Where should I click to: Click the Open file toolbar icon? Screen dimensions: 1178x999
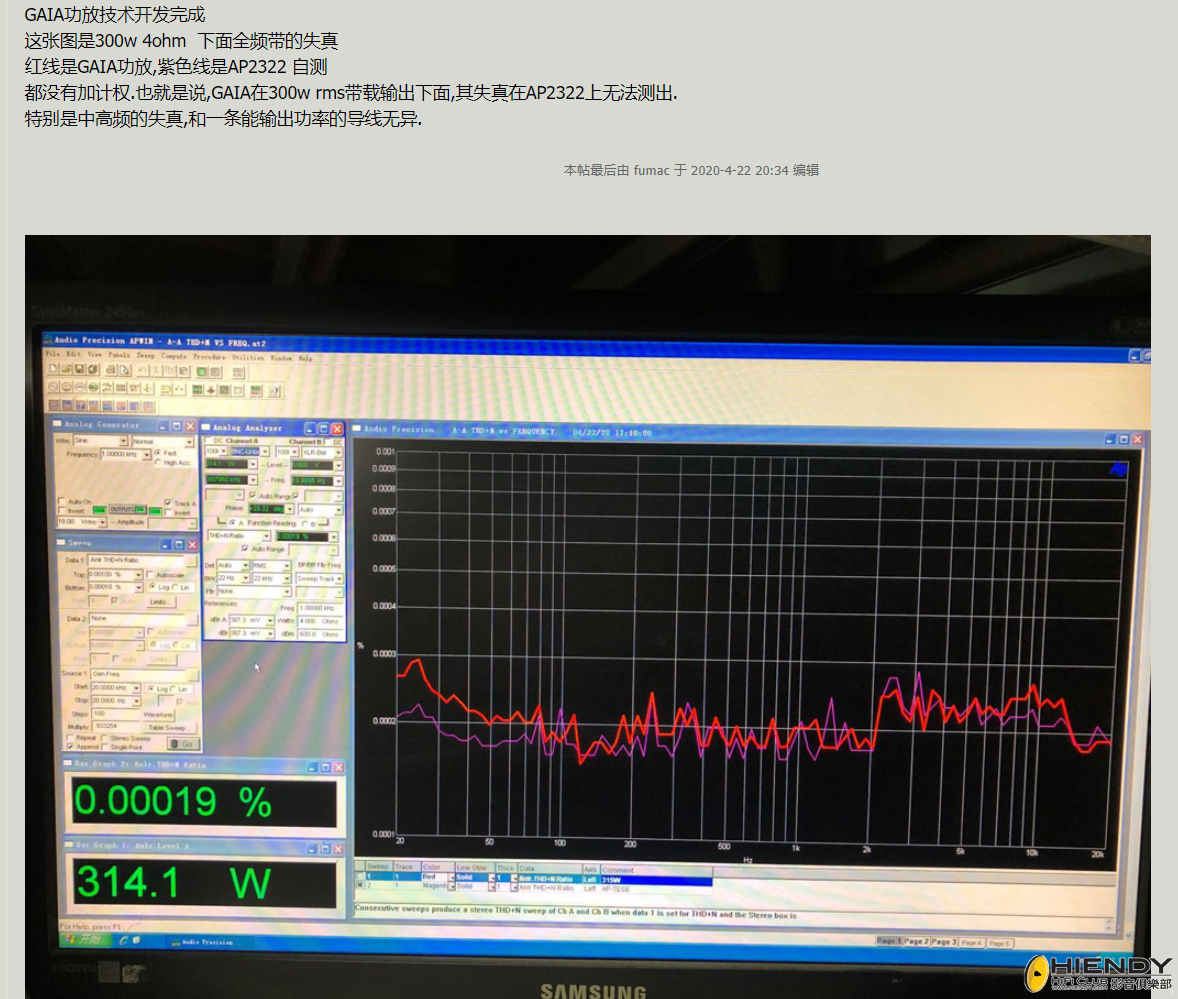tap(66, 369)
